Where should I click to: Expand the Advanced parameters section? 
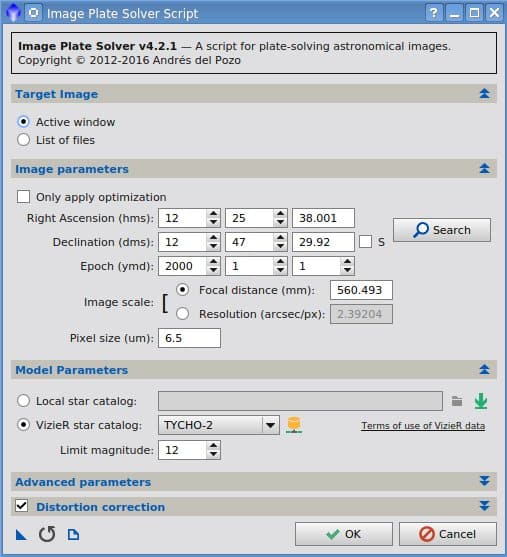pos(485,481)
